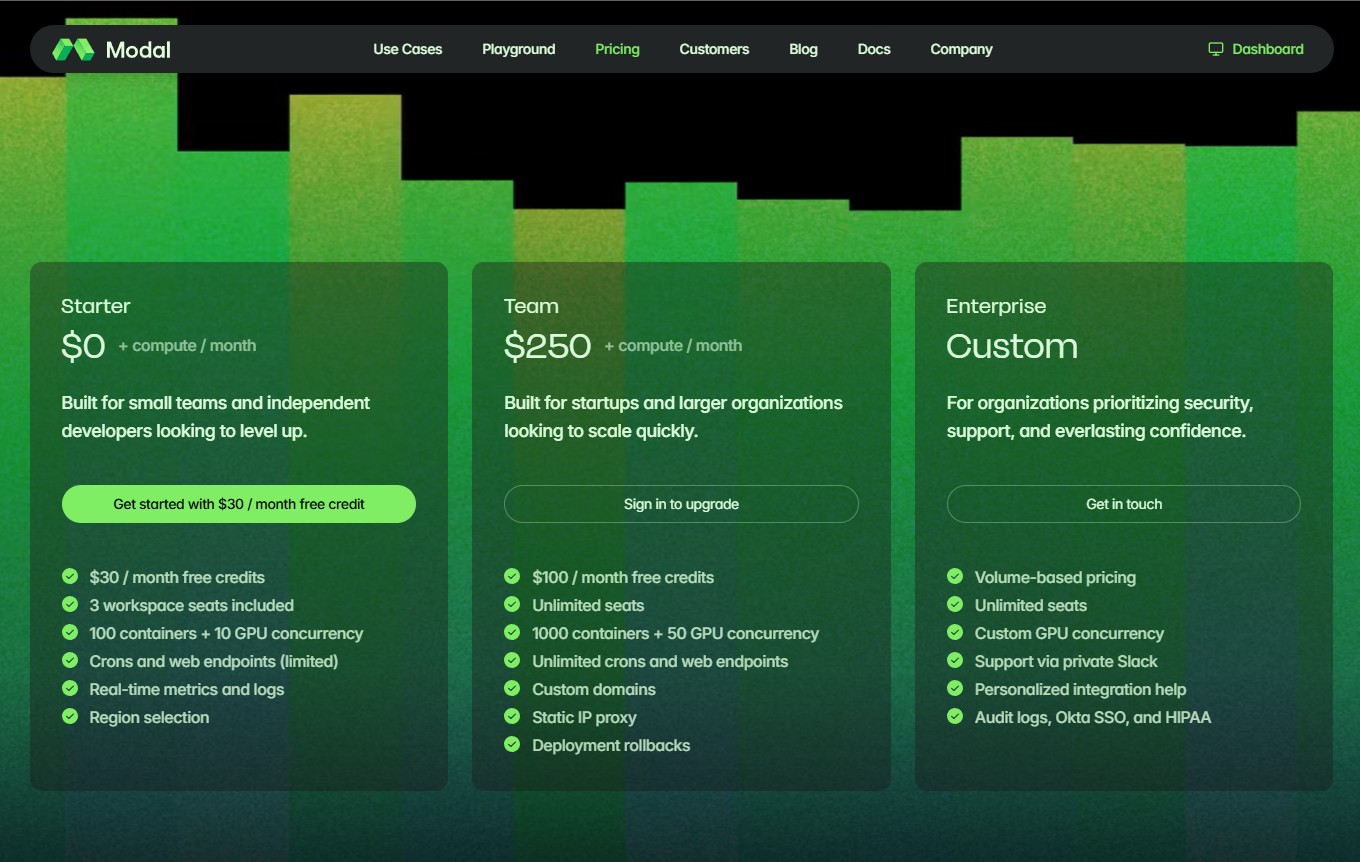Click the Custom price in Enterprise card
1360x862 pixels.
1012,346
